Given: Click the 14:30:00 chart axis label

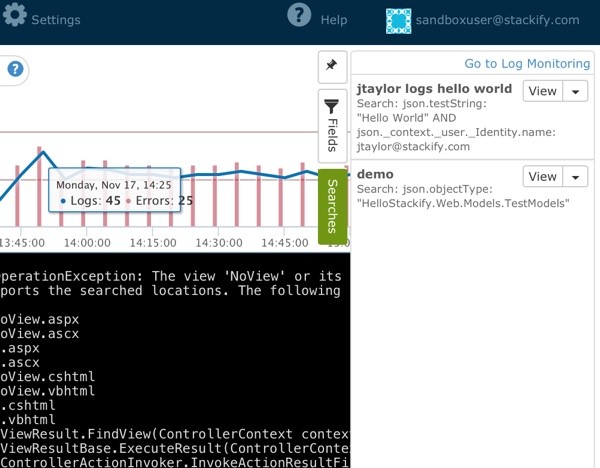Looking at the screenshot, I should point(218,243).
